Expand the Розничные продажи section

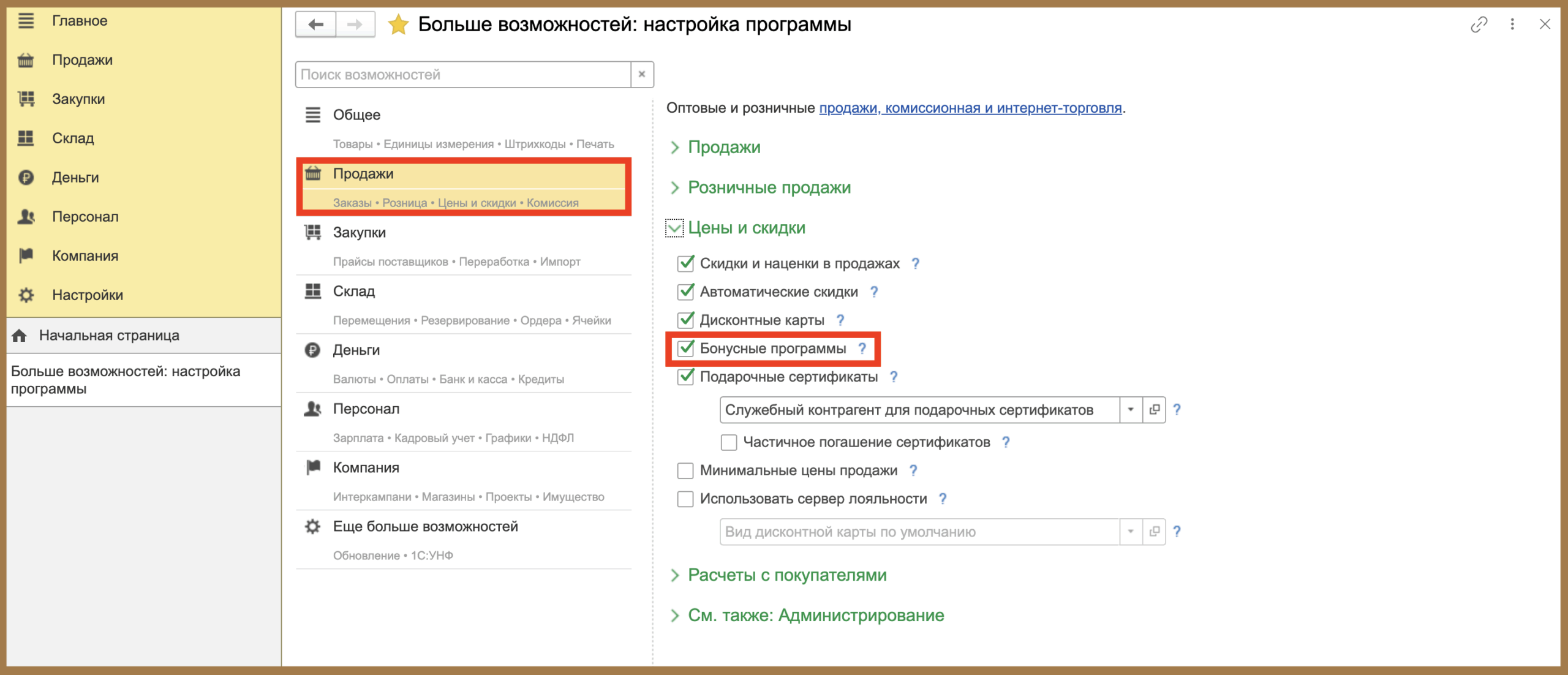click(x=769, y=187)
